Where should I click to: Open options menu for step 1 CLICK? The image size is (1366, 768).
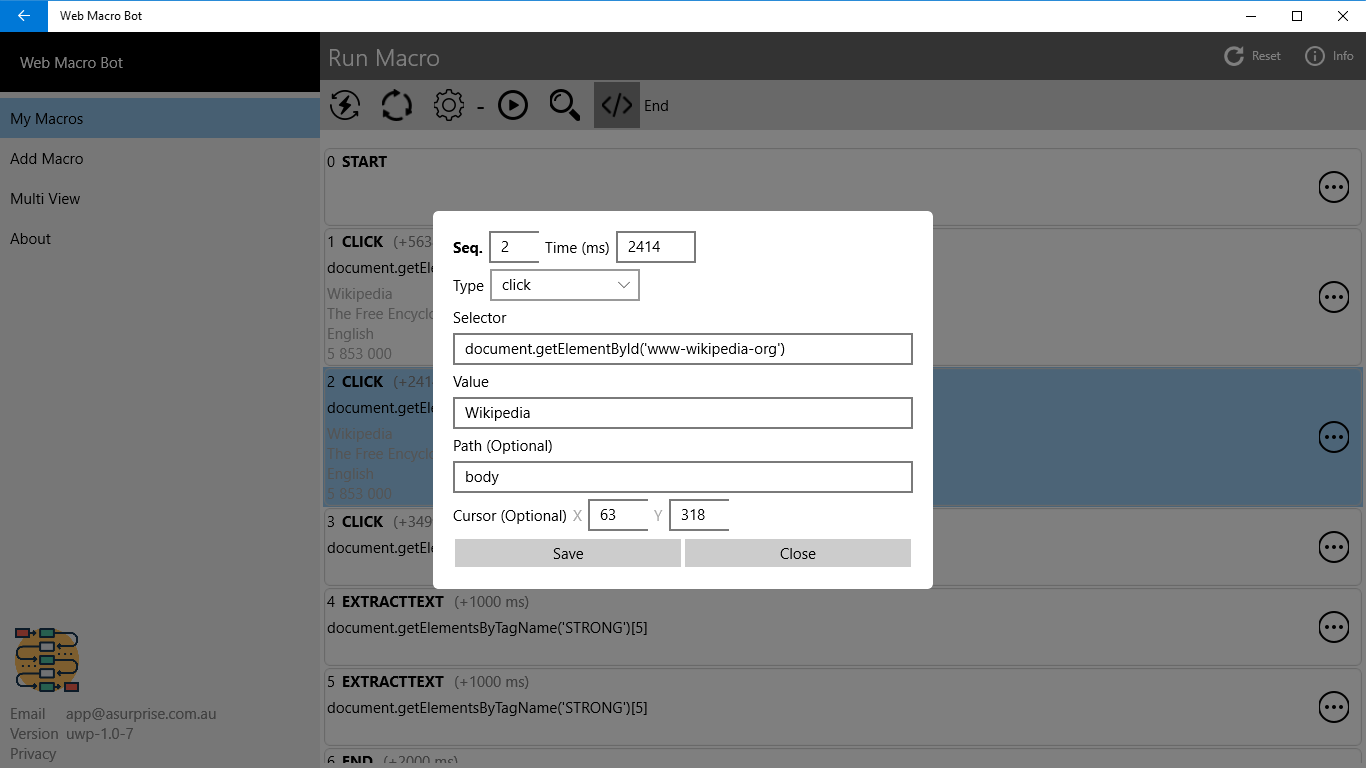[1334, 297]
